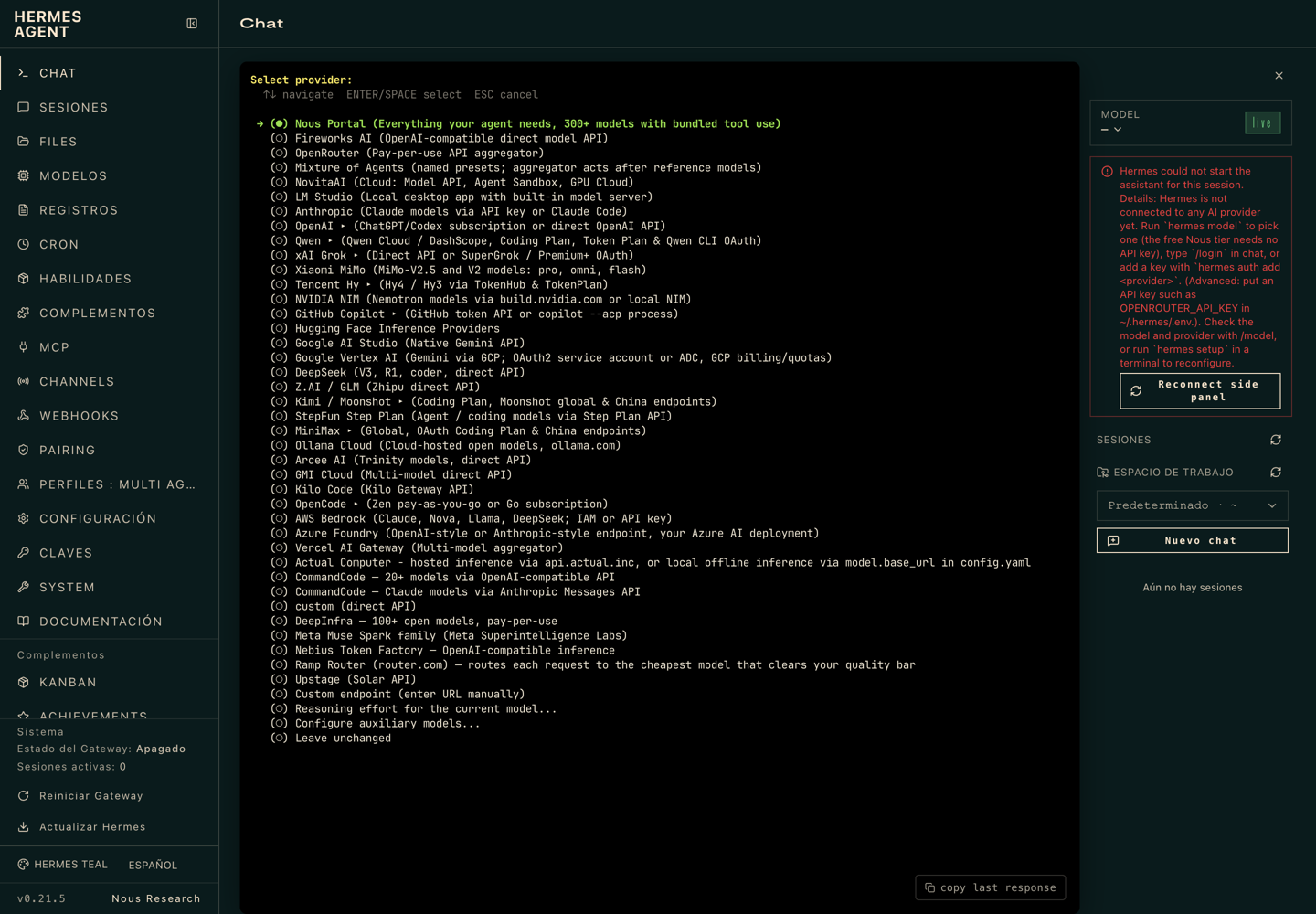Refresh the Espacio de Trabajo icon
Image resolution: width=1316 pixels, height=914 pixels.
pyautogui.click(x=1276, y=473)
